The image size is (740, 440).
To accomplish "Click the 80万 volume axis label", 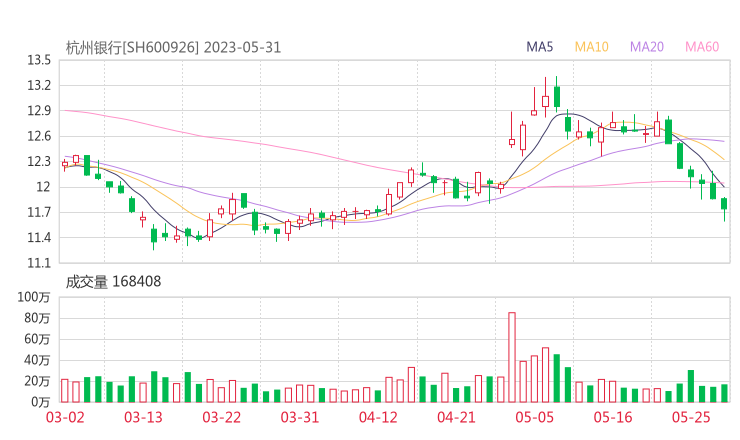I will pyautogui.click(x=37, y=318).
